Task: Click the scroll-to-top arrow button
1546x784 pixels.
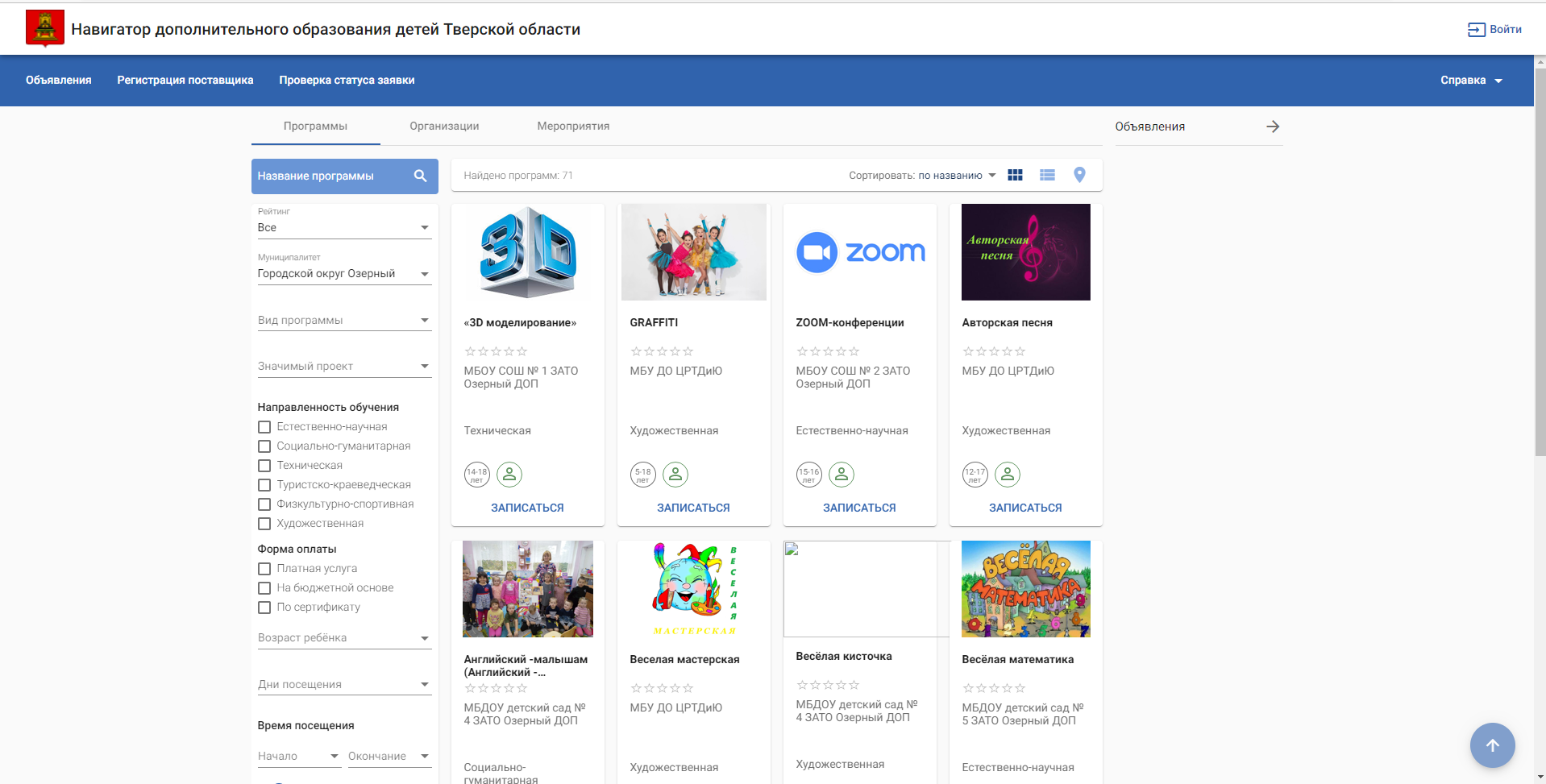Action: 1492,745
